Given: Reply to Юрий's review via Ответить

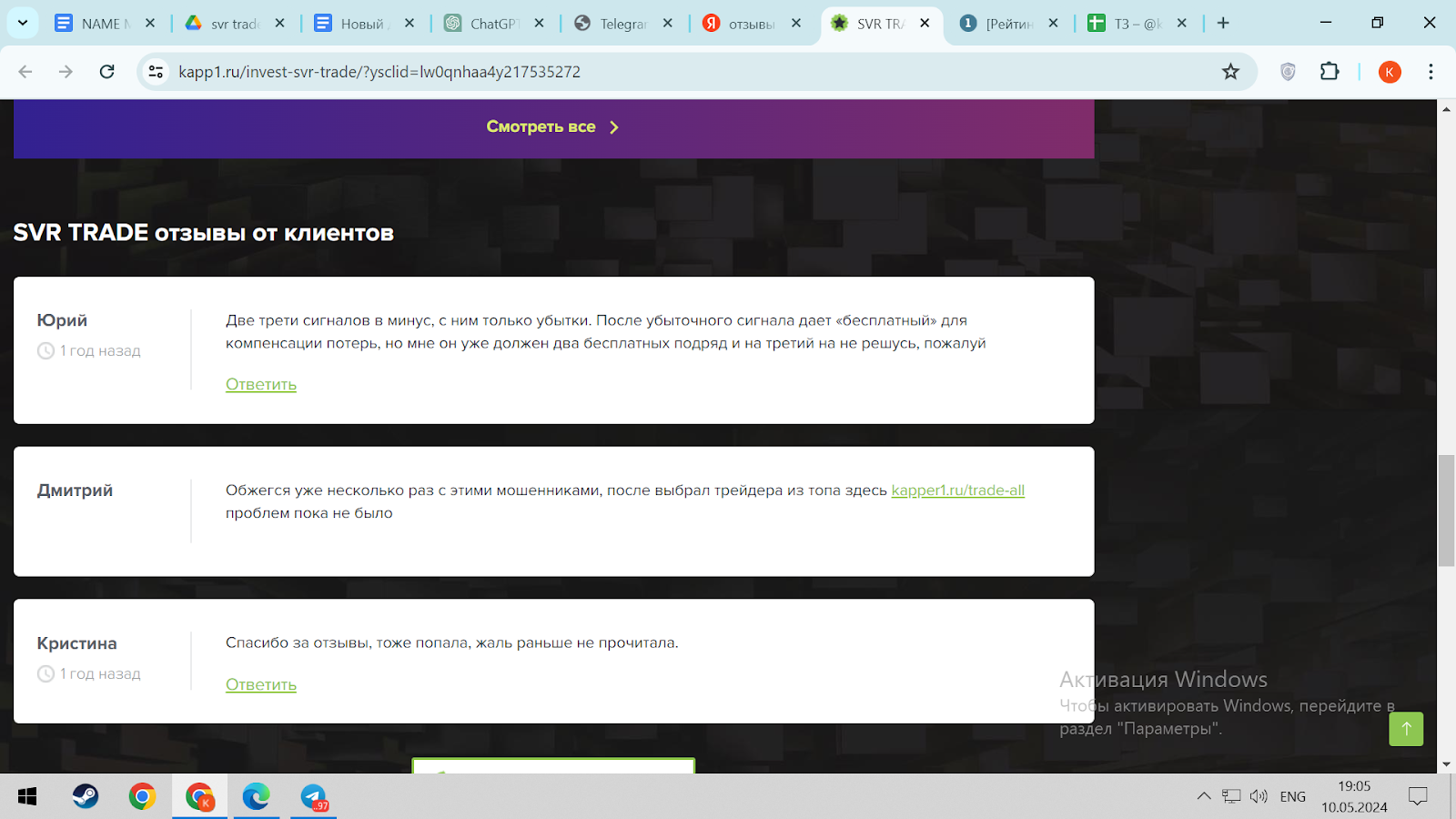Looking at the screenshot, I should click(261, 385).
